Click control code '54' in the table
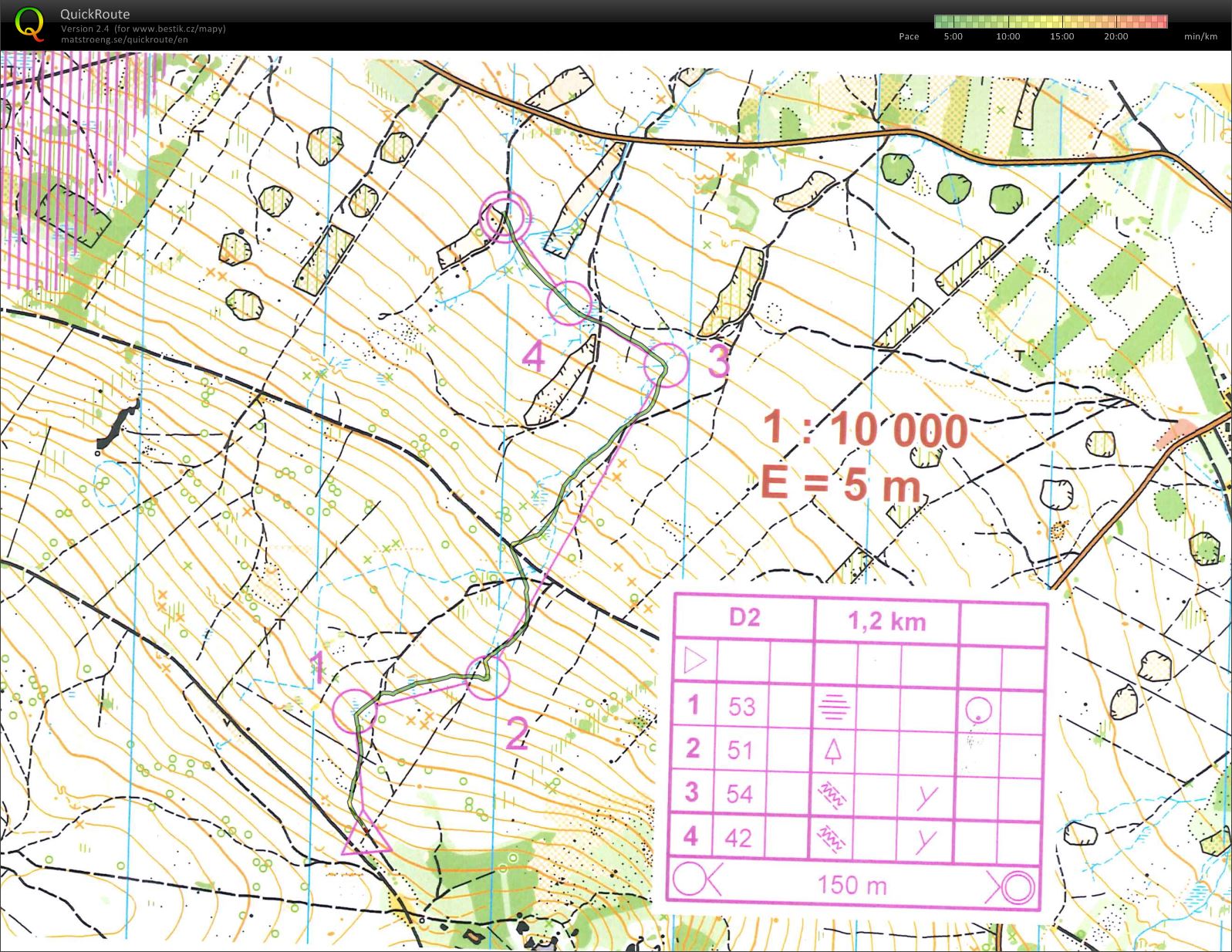 739,793
